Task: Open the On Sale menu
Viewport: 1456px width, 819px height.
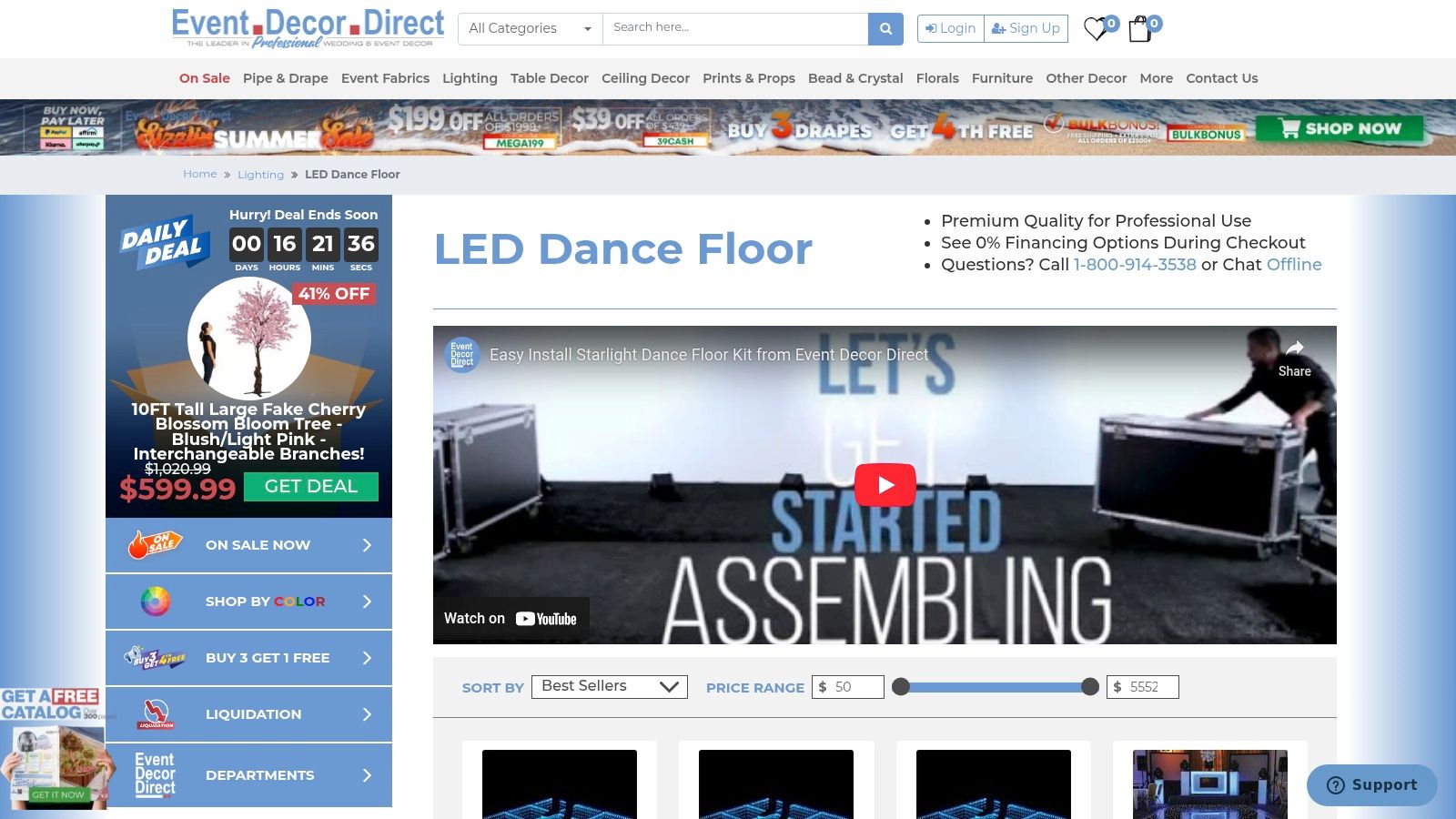Action: pyautogui.click(x=205, y=78)
